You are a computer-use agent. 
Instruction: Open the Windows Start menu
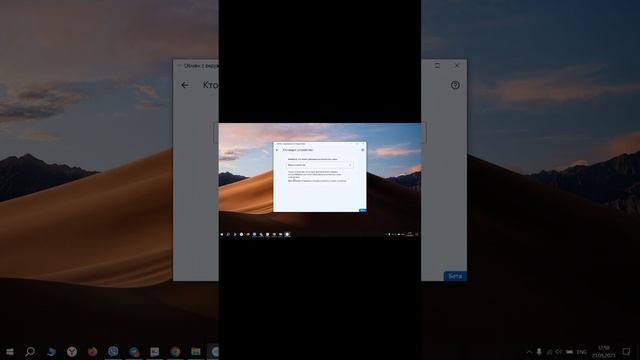pos(10,351)
